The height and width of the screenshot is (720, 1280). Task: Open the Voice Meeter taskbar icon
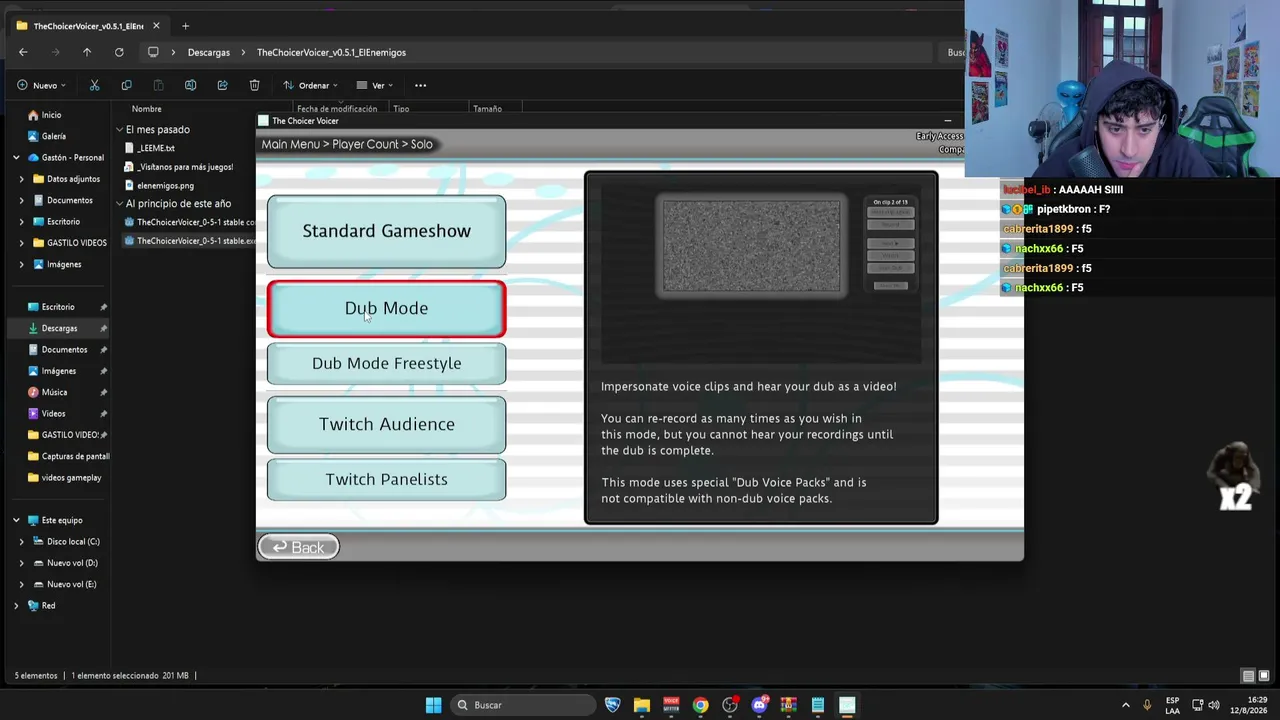pyautogui.click(x=671, y=705)
